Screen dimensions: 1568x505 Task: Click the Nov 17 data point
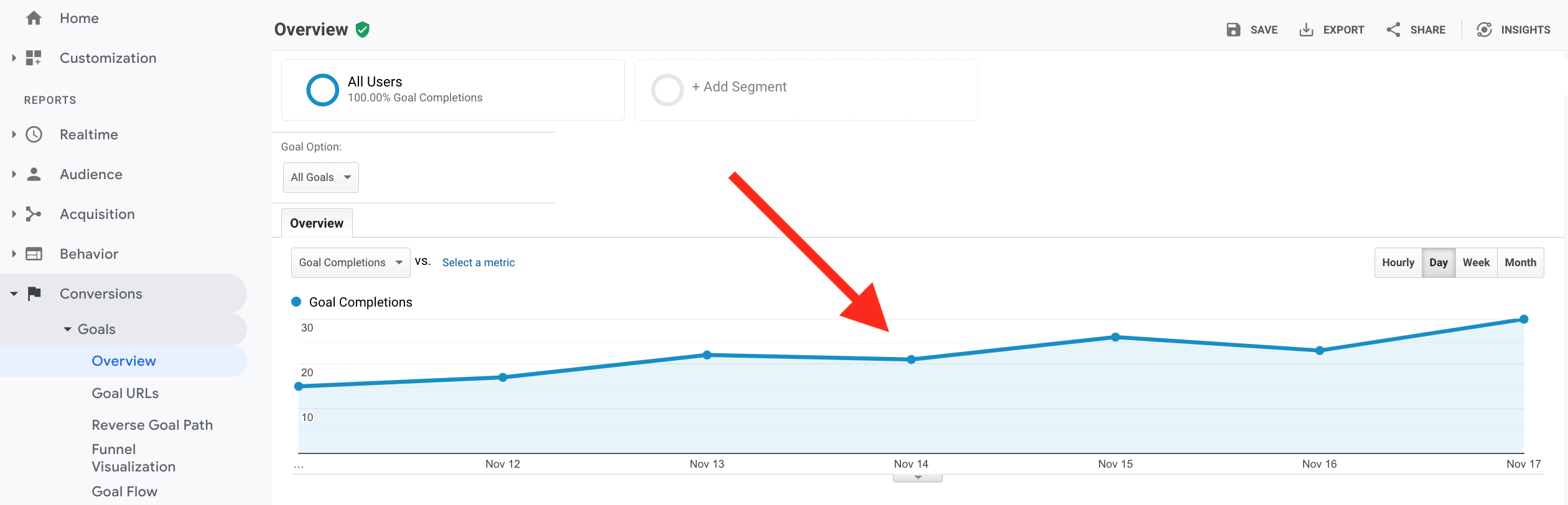(x=1524, y=319)
